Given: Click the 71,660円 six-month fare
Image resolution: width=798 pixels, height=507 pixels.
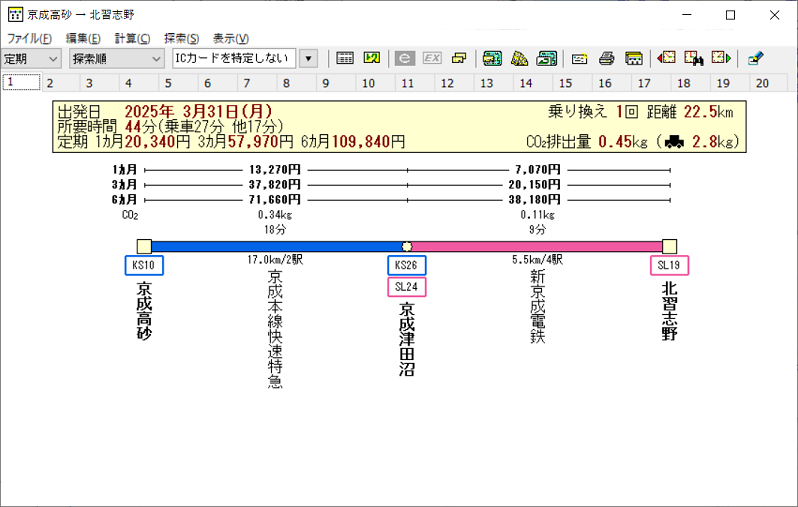Looking at the screenshot, I should click(275, 200).
